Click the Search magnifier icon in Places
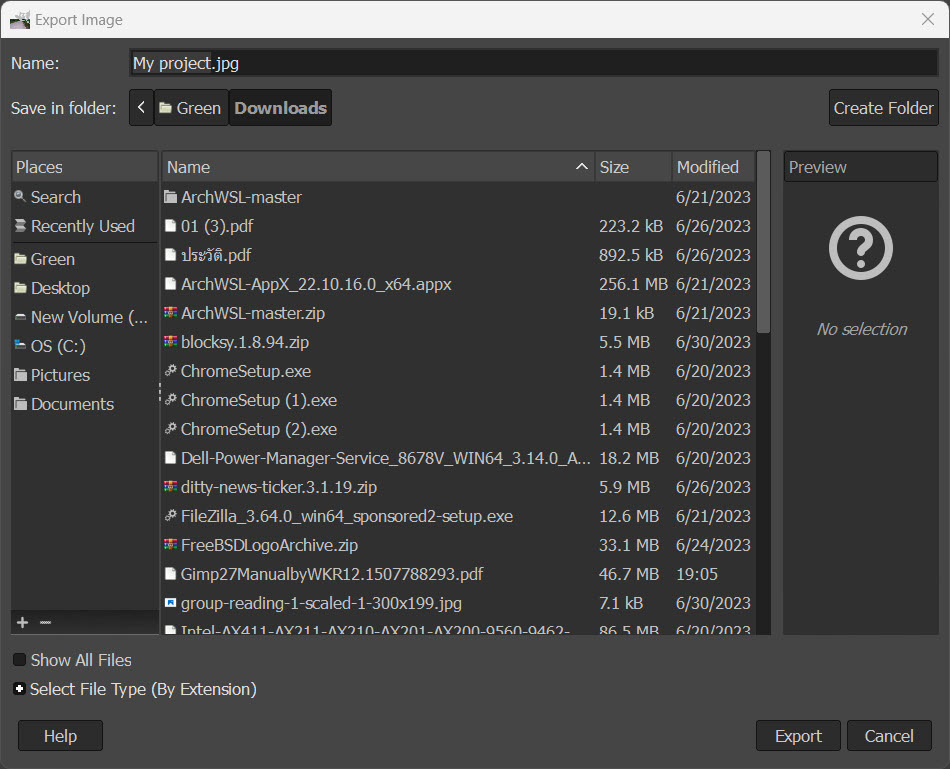950x769 pixels. [x=20, y=198]
